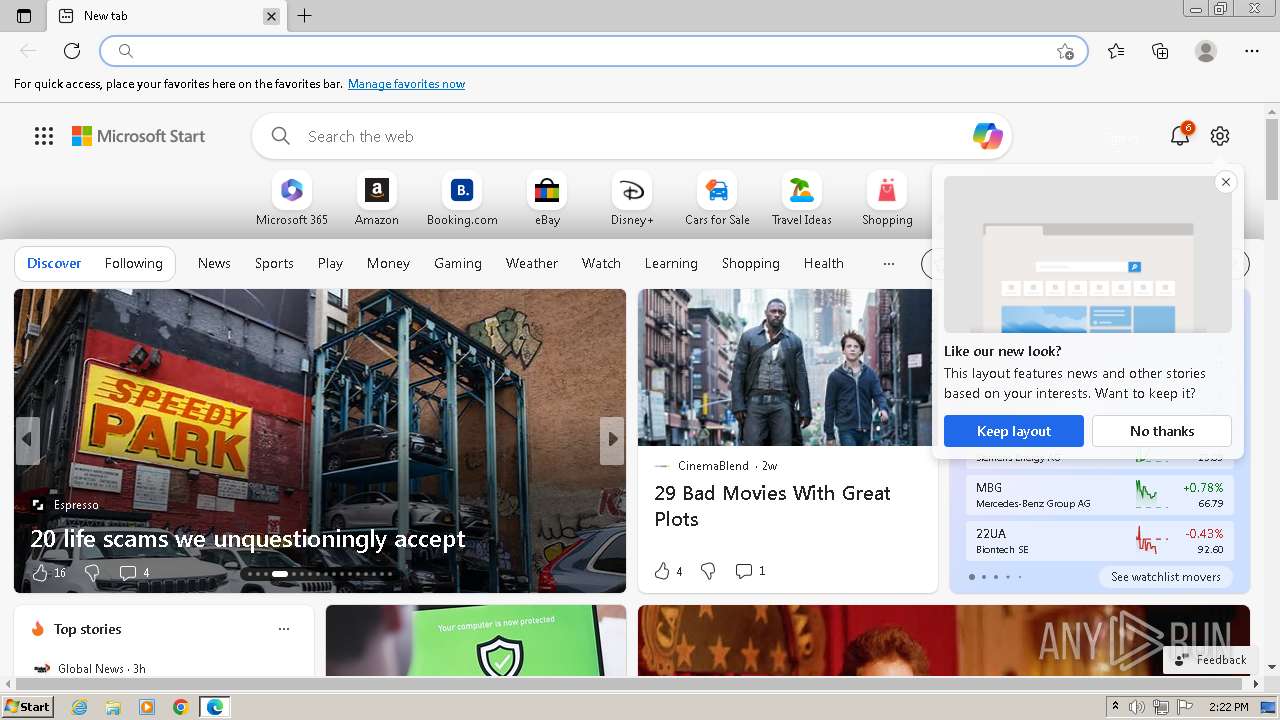1280x720 pixels.
Task: Open Edge Settings and more menu
Action: pyautogui.click(x=1252, y=51)
